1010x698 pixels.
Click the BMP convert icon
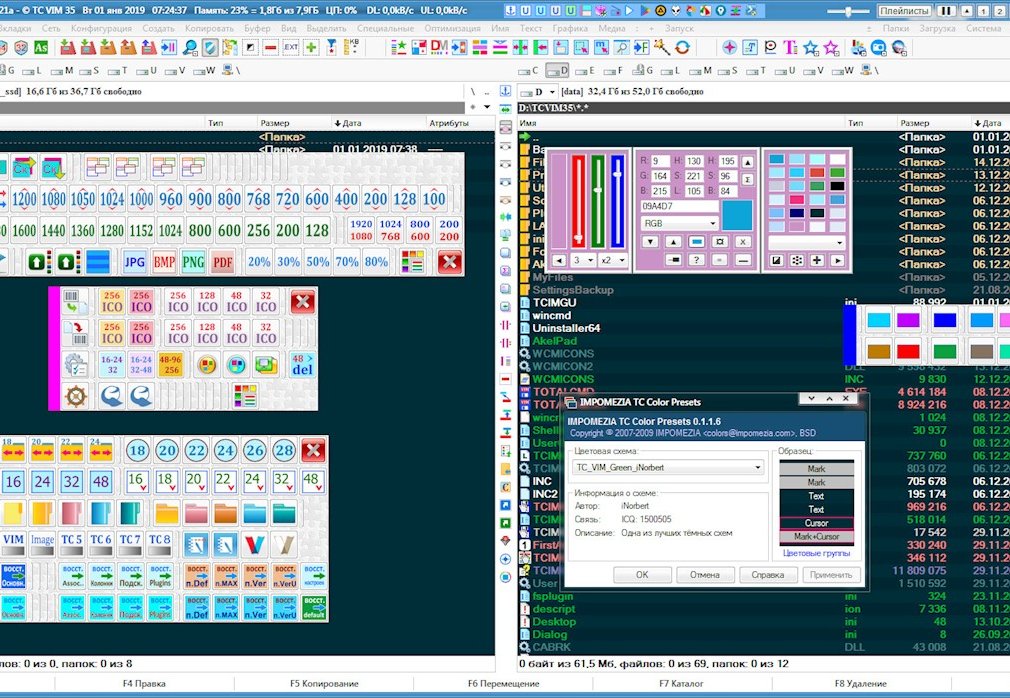(164, 262)
